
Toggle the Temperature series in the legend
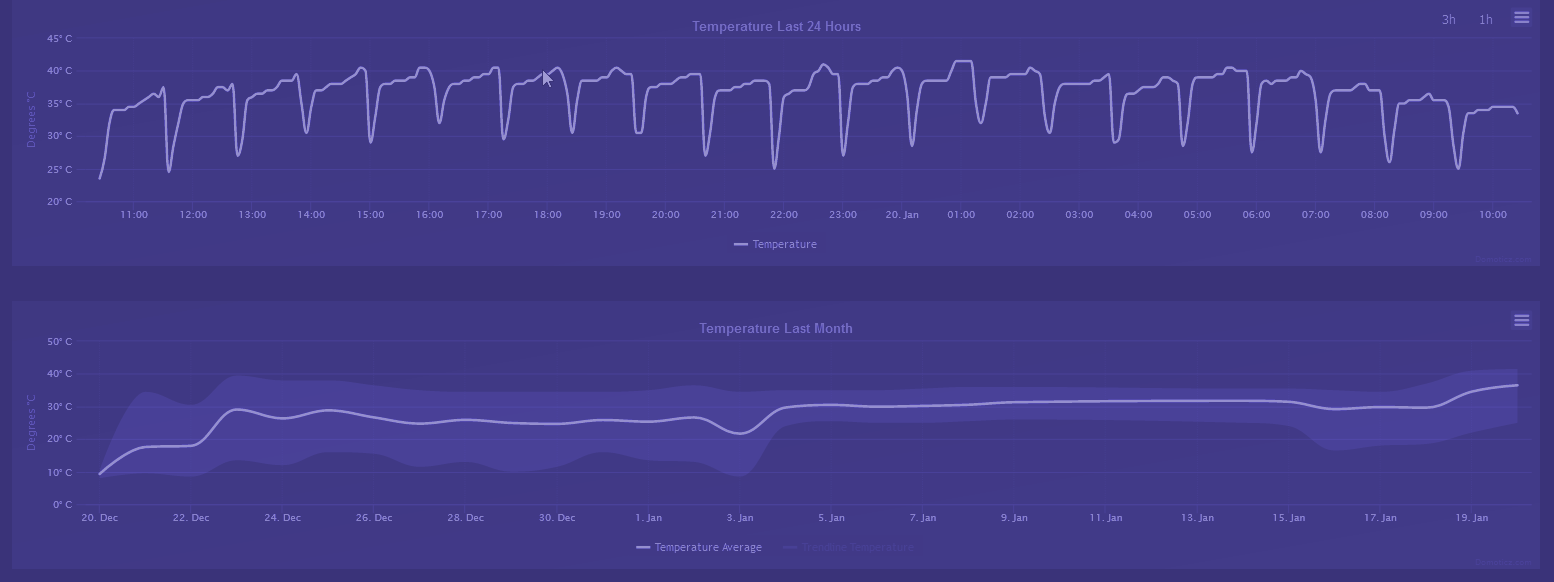775,244
